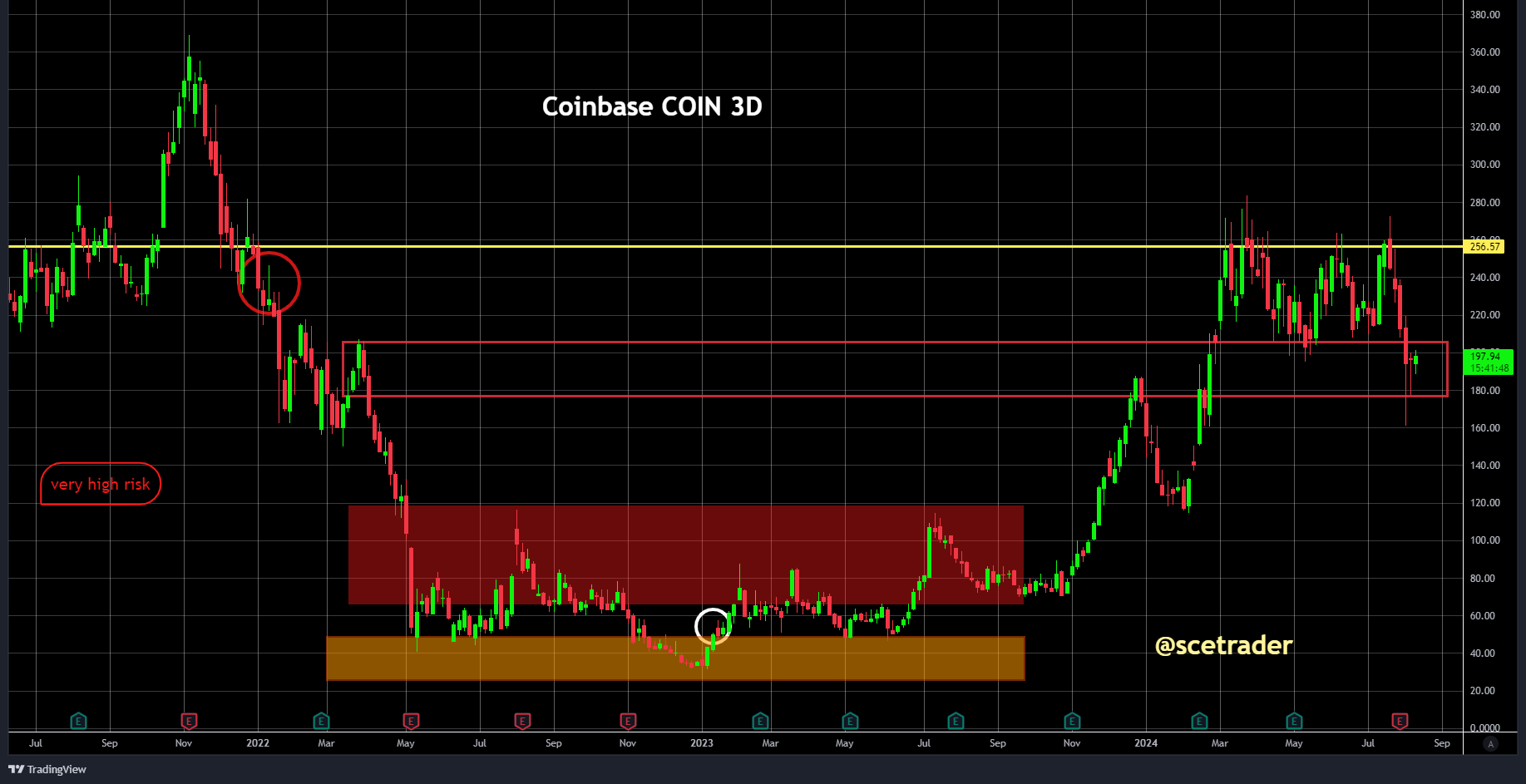Open the November 2021 red earnings marker
This screenshot has height=784, width=1526.
coord(189,721)
